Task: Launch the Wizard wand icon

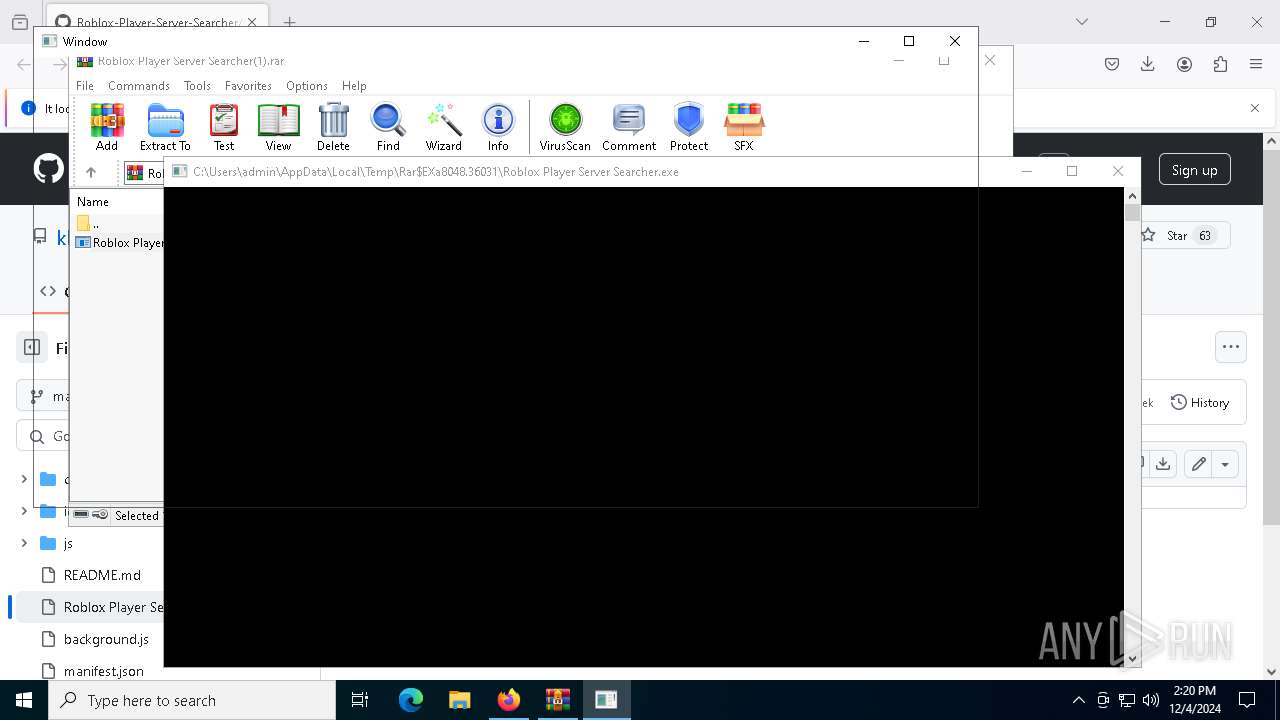Action: [x=444, y=127]
